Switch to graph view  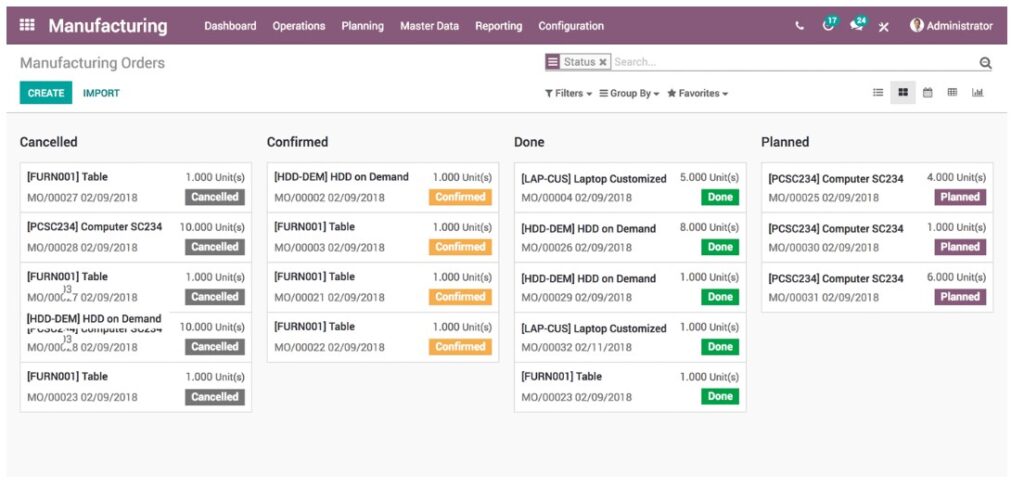click(x=977, y=93)
